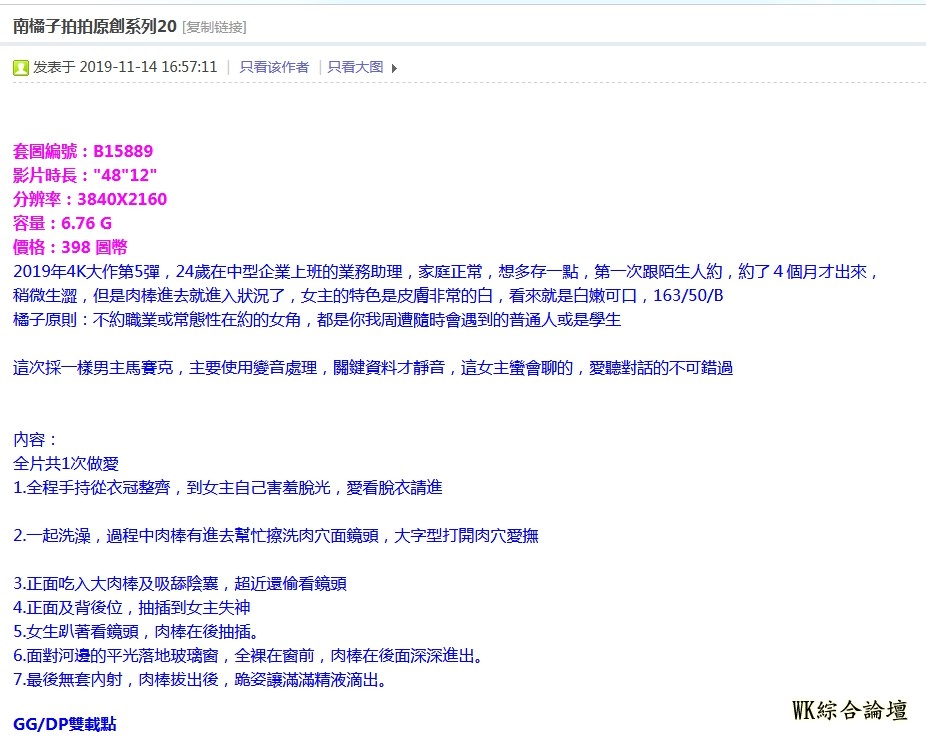
Task: Show only this author's posts (只看该作者)
Action: tap(273, 67)
